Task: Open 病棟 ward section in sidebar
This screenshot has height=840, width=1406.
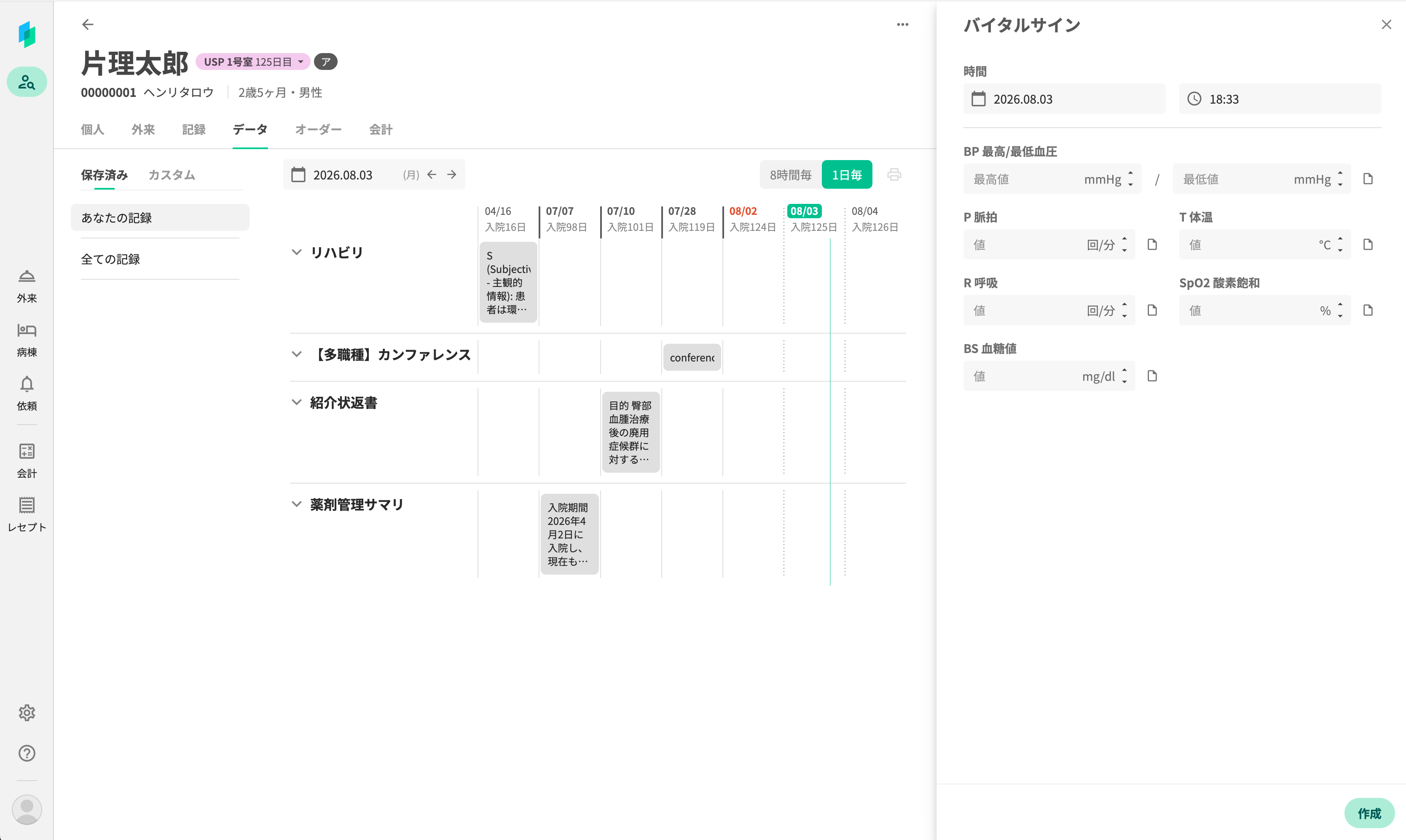Action: tap(27, 340)
